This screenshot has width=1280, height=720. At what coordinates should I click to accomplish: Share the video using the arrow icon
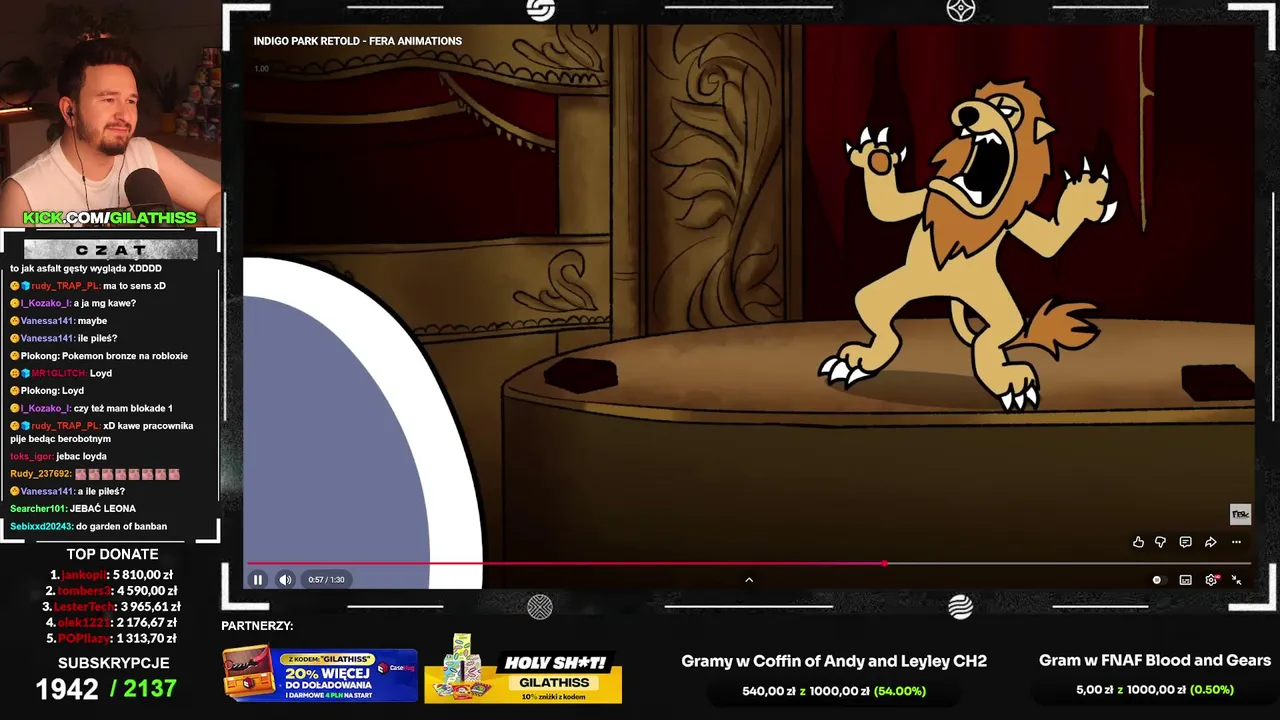[x=1210, y=542]
